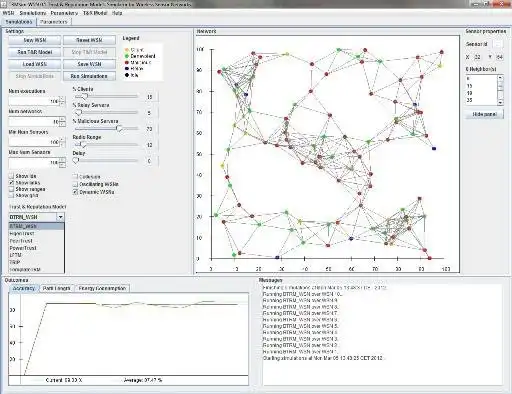
Task: Click the Max Num Sensors field
Action: (34, 163)
